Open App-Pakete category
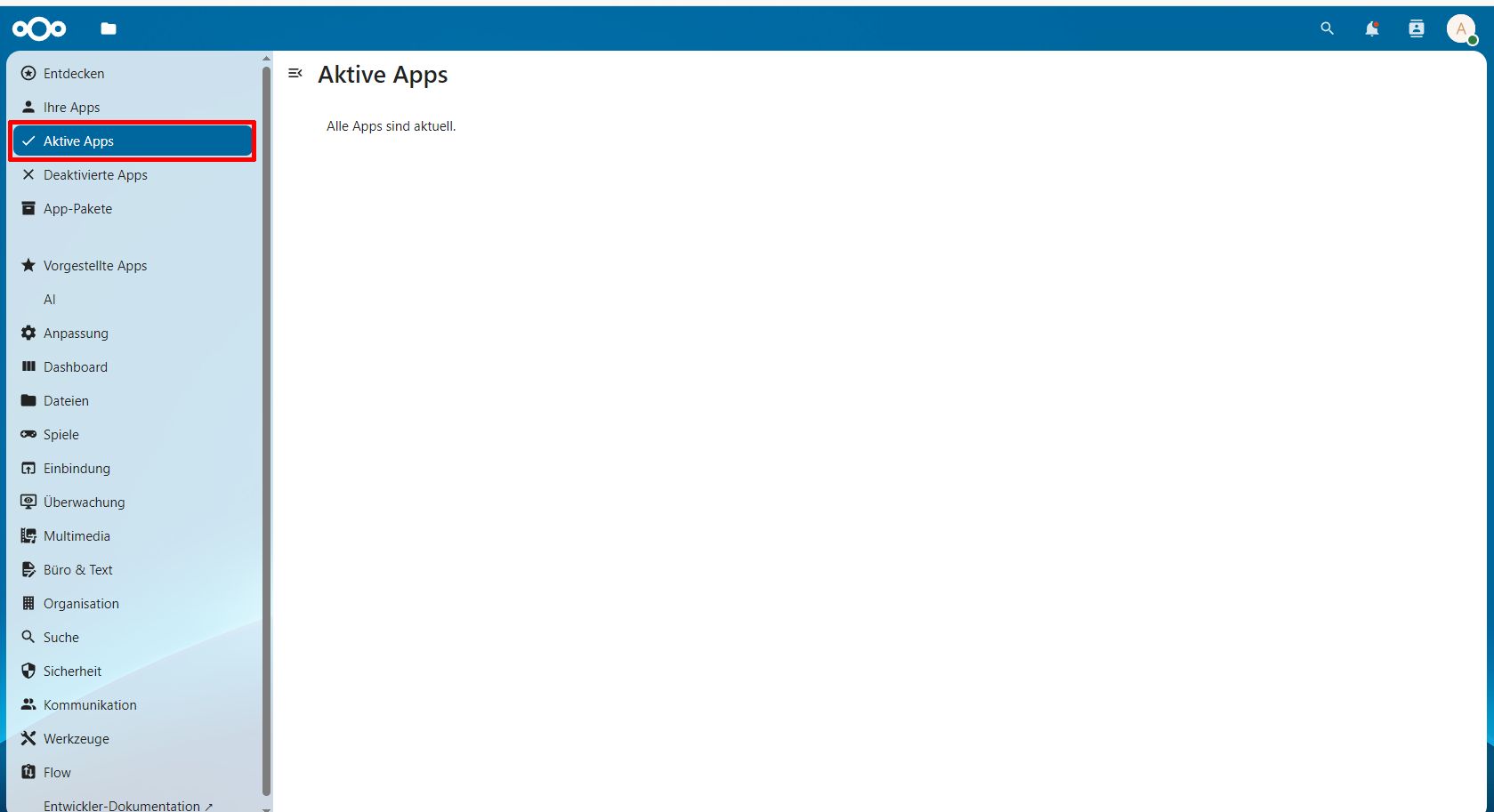The width and height of the screenshot is (1494, 812). (133, 209)
